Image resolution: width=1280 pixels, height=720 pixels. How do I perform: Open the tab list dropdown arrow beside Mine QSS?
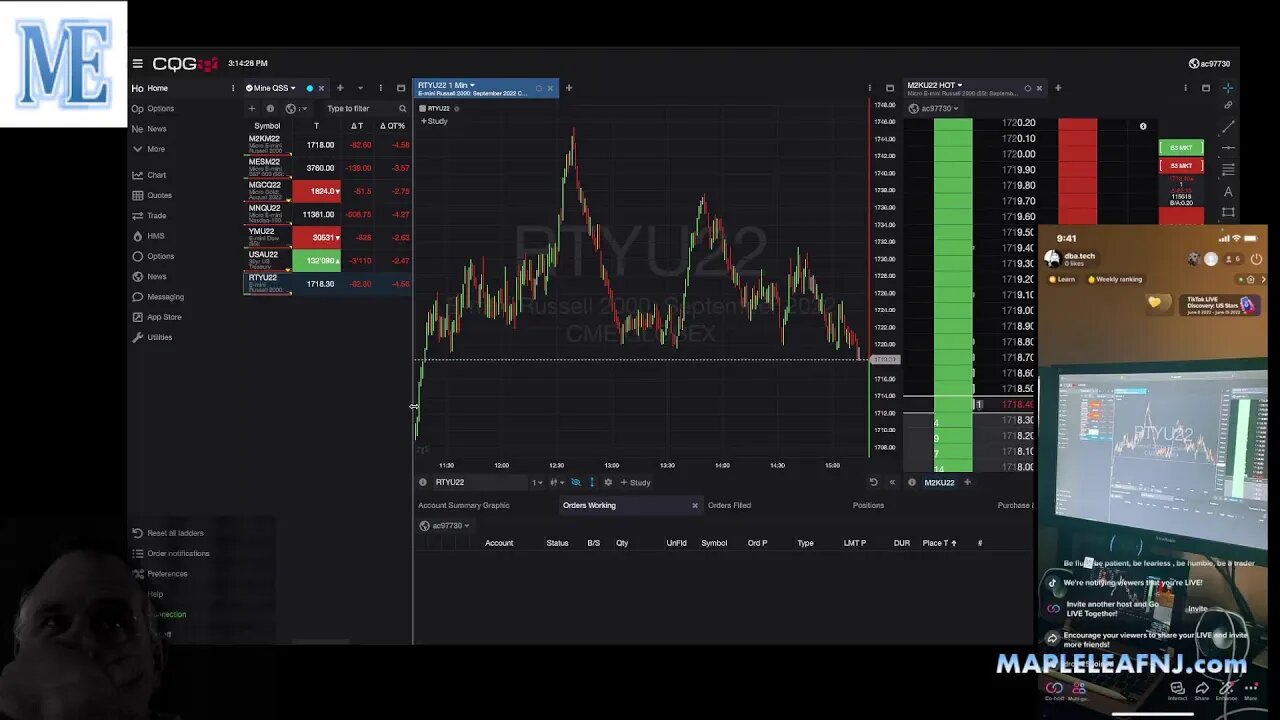[360, 88]
